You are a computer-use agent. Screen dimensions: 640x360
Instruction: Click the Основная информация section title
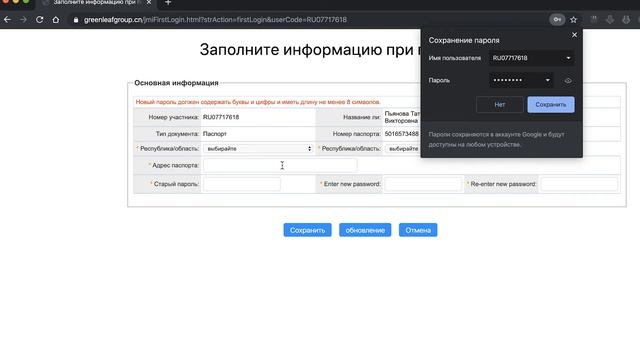pyautogui.click(x=176, y=83)
